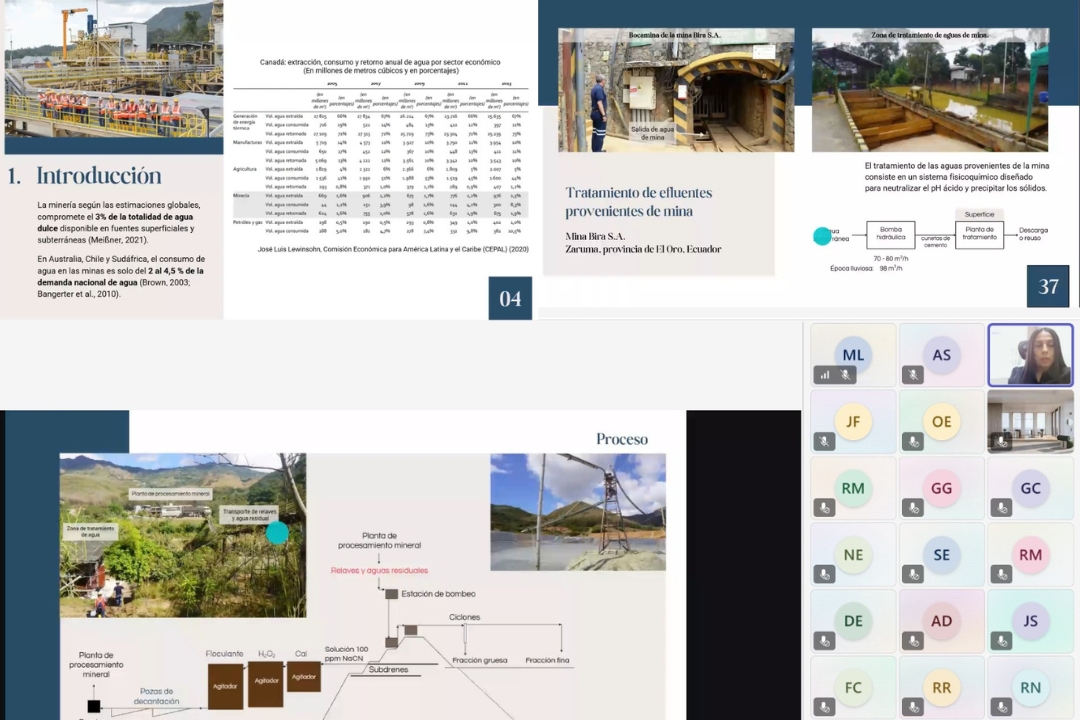Click the muted microphone icon on JF's tile
The image size is (1080, 720).
[824, 441]
